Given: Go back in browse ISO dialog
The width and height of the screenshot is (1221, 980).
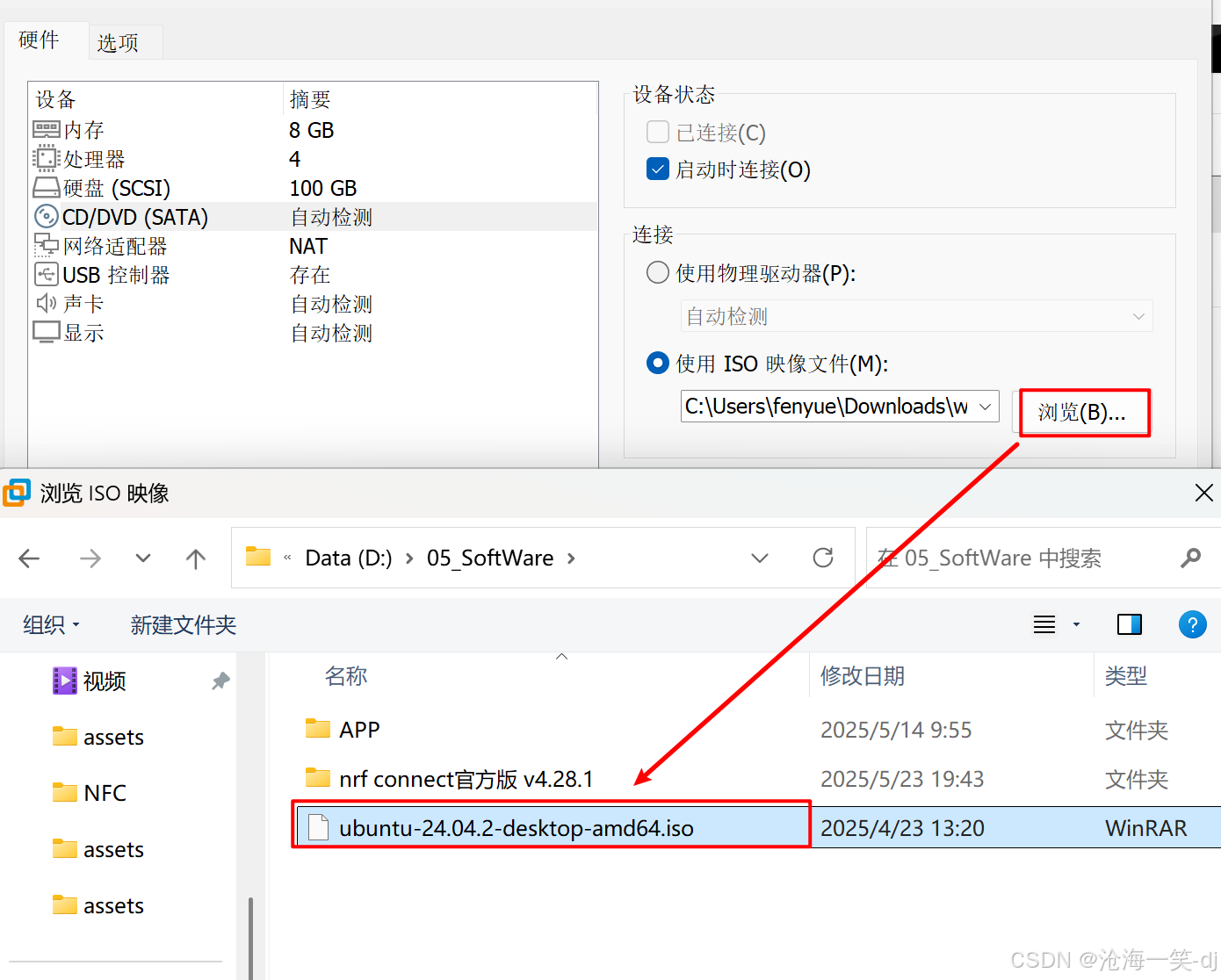Looking at the screenshot, I should (x=30, y=558).
